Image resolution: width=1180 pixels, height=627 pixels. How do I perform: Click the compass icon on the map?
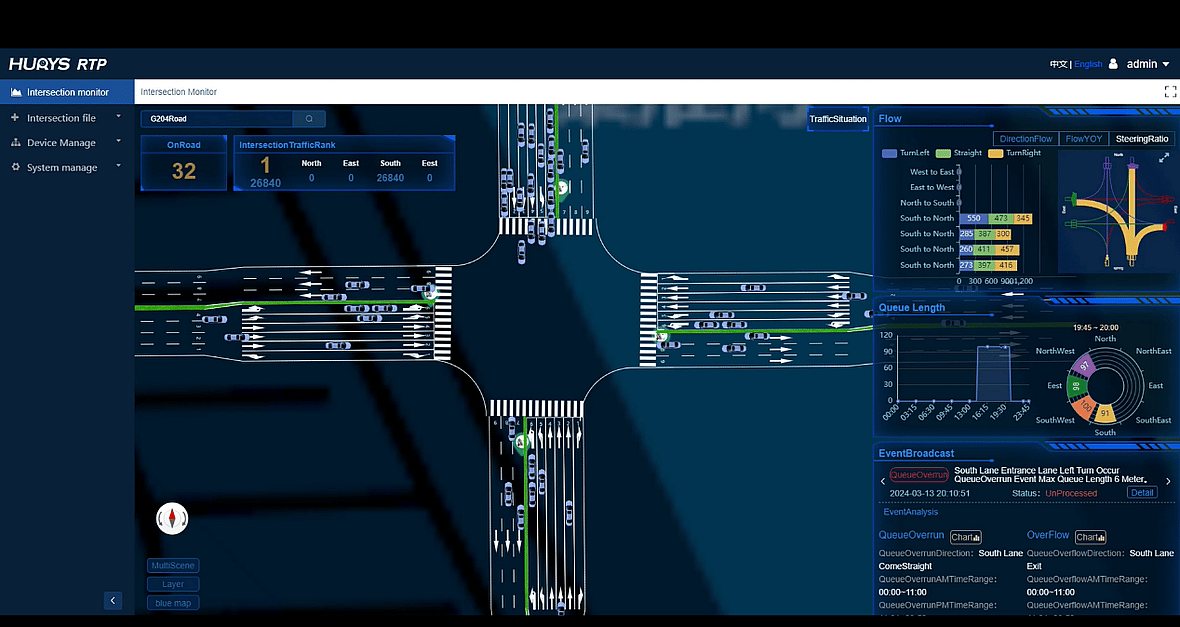coord(172,518)
